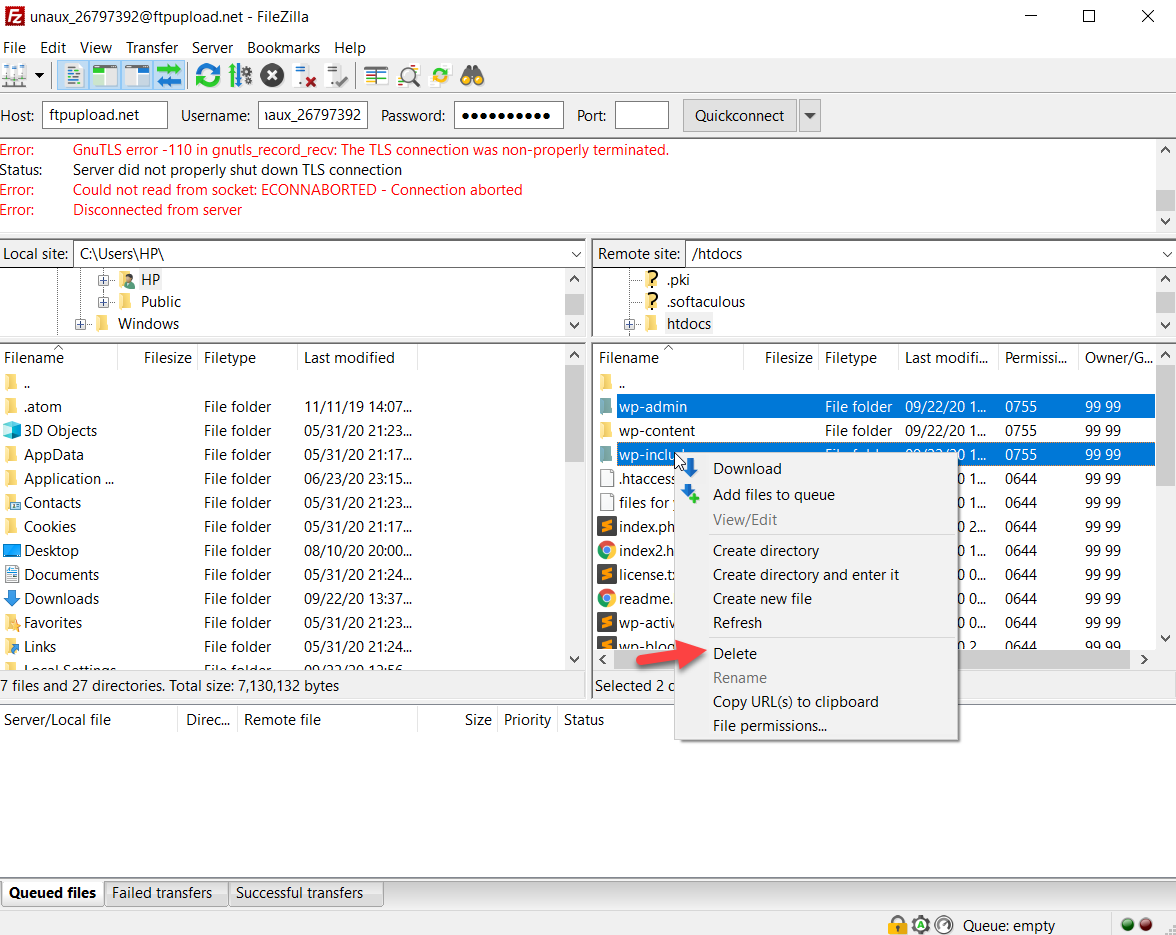Open the Server menu
Viewport: 1176px width, 935px height.
(212, 47)
